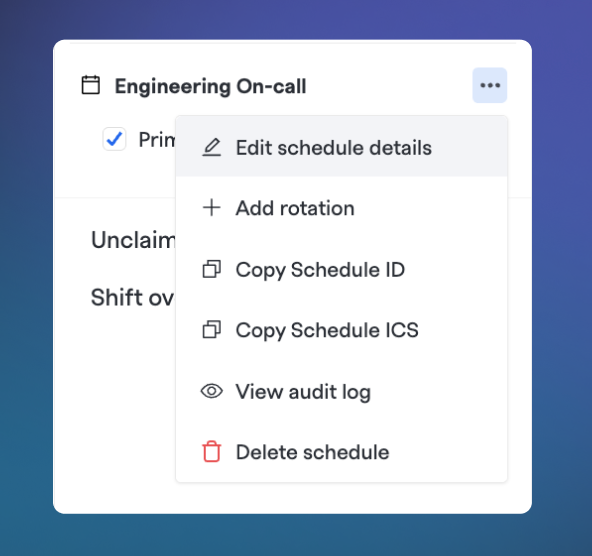
Task: Click the copy icon next to Schedule ICS
Action: 211,330
